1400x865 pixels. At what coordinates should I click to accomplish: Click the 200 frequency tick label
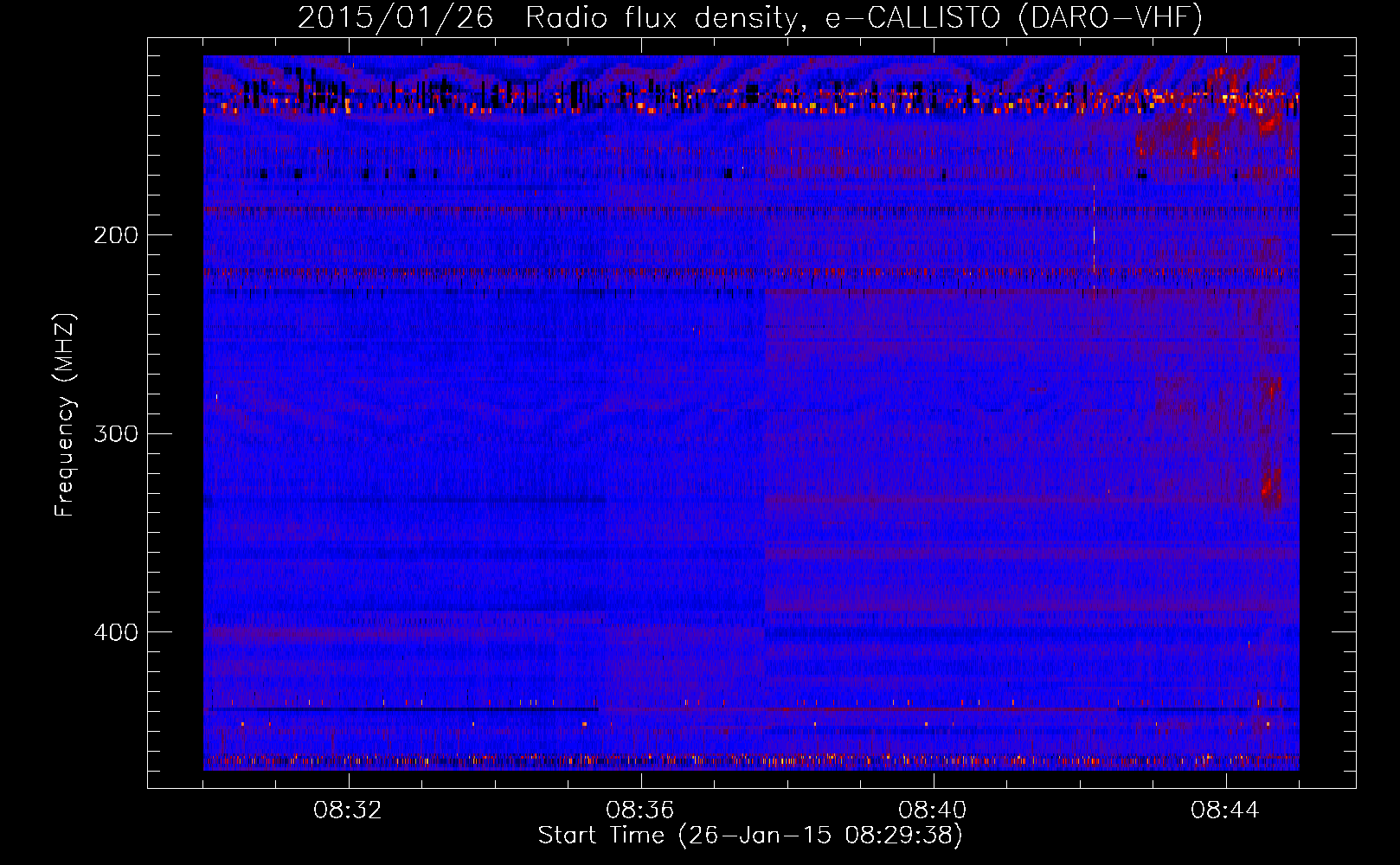coord(115,234)
